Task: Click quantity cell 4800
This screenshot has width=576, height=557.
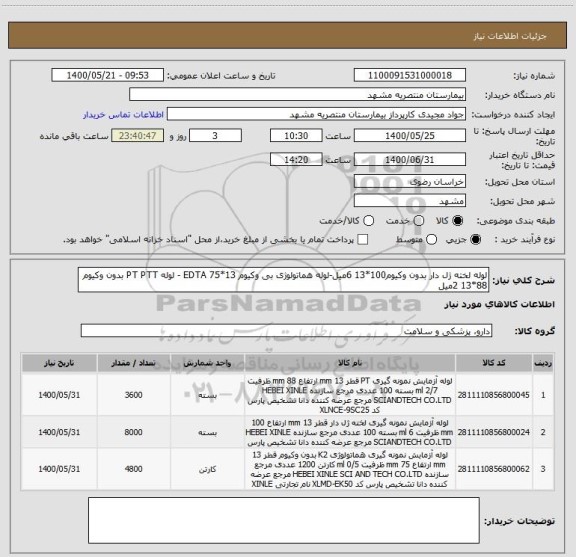Action: click(x=134, y=469)
